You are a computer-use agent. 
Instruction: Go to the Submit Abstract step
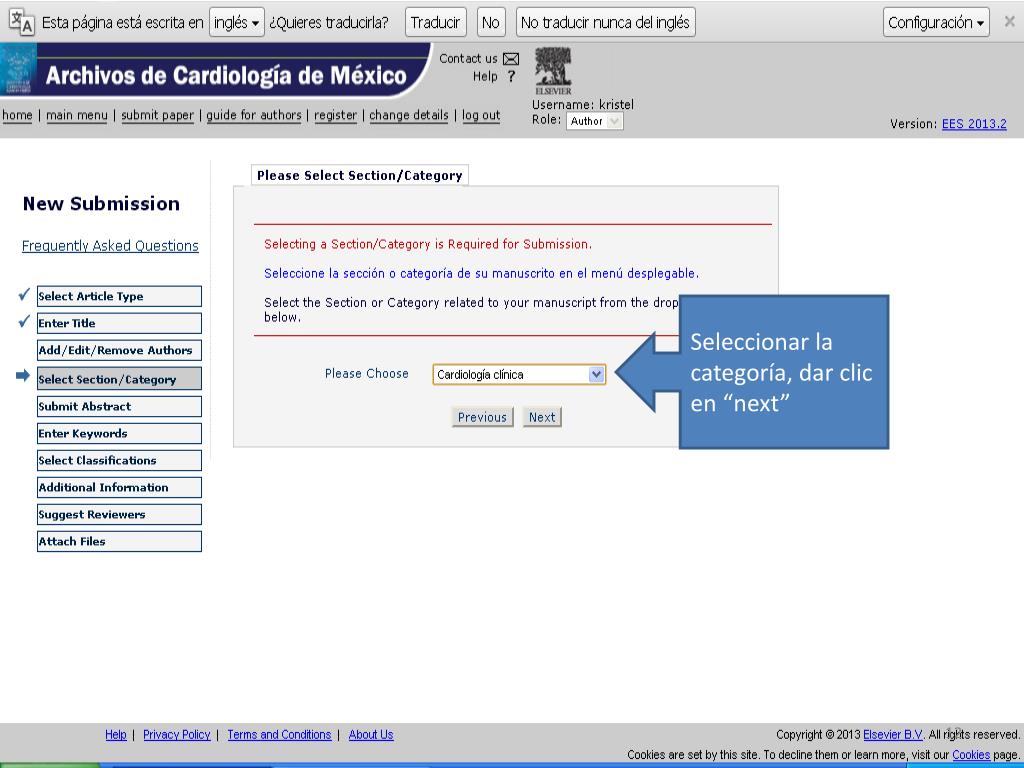click(119, 407)
